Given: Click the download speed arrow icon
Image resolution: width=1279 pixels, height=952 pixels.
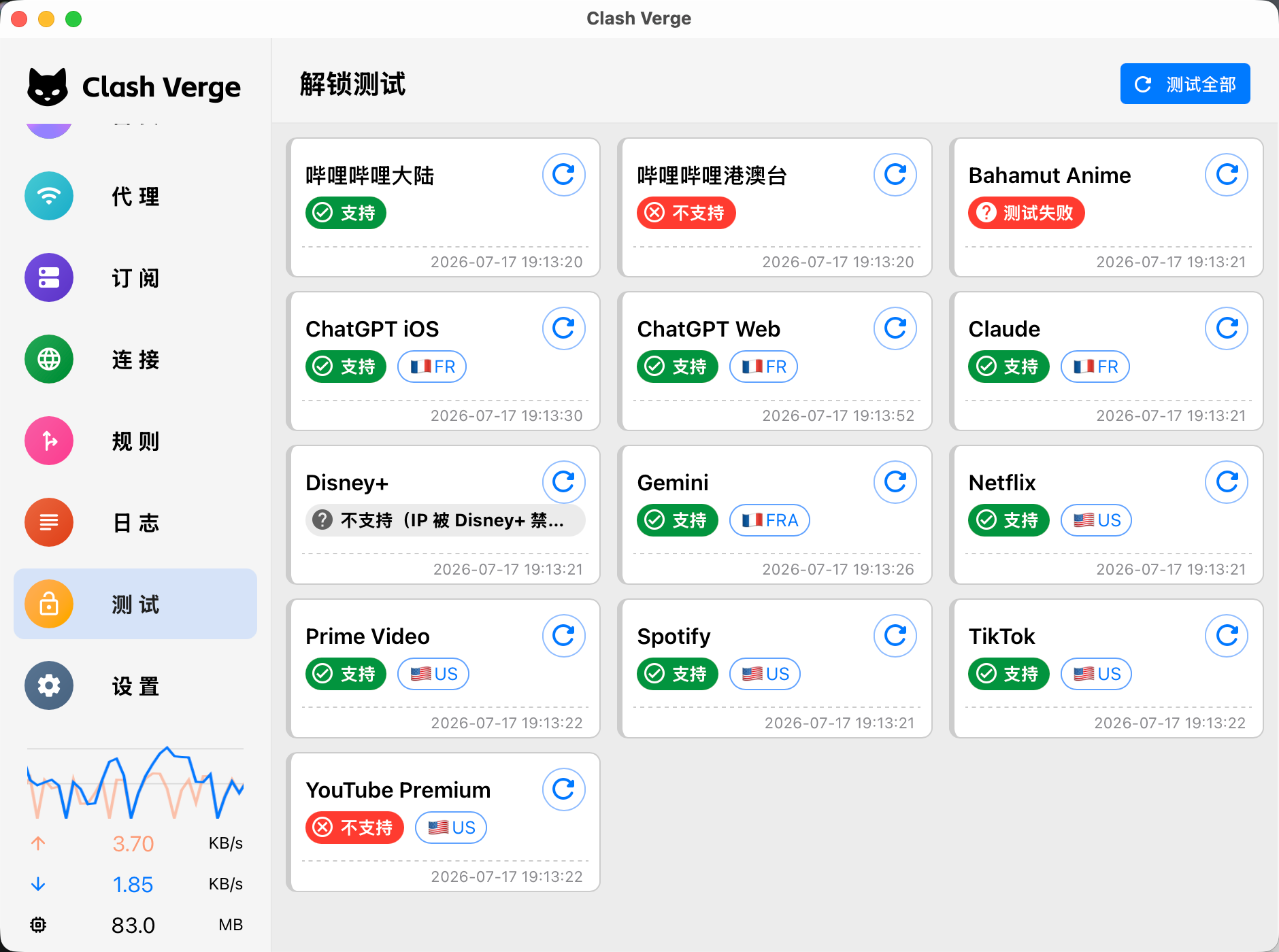Looking at the screenshot, I should pos(38,884).
